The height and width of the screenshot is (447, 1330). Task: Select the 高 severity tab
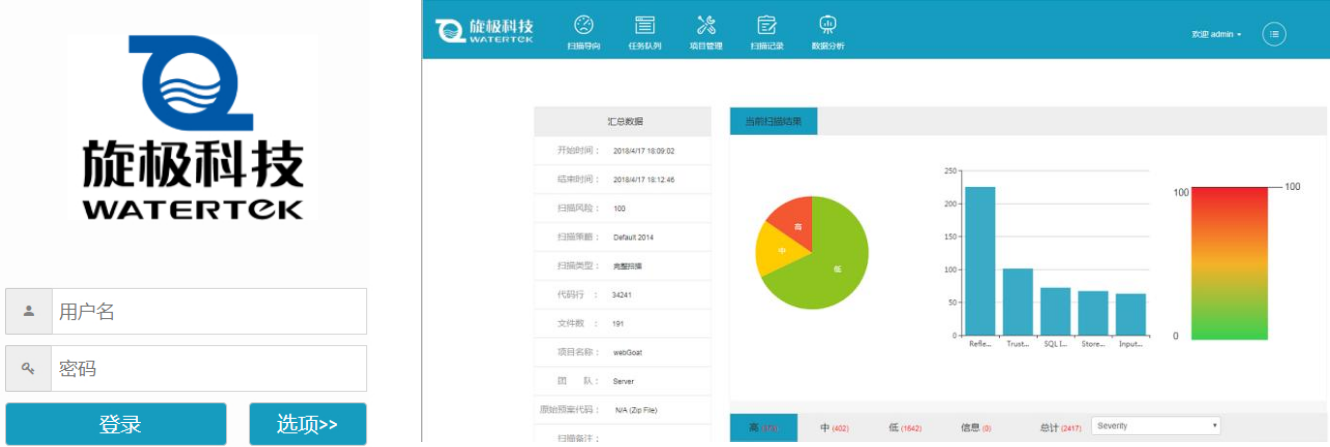(764, 428)
